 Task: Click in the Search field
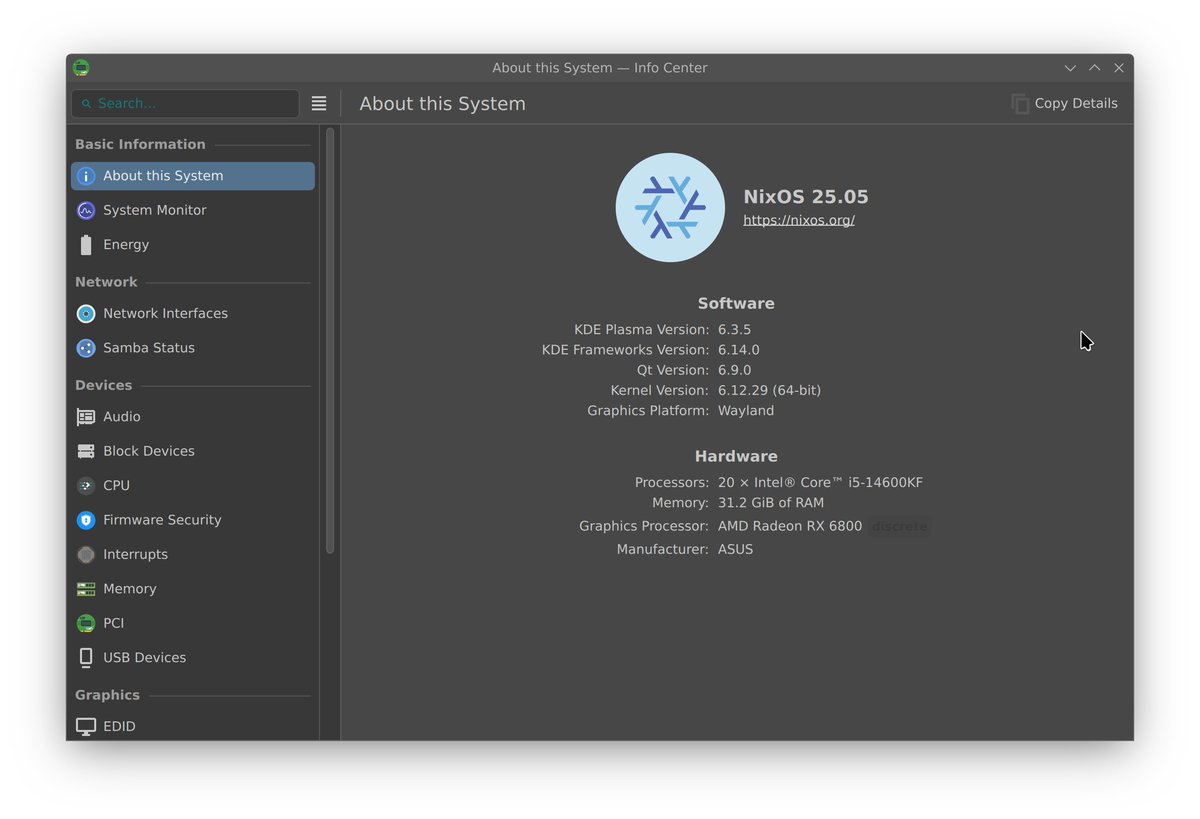pos(185,103)
